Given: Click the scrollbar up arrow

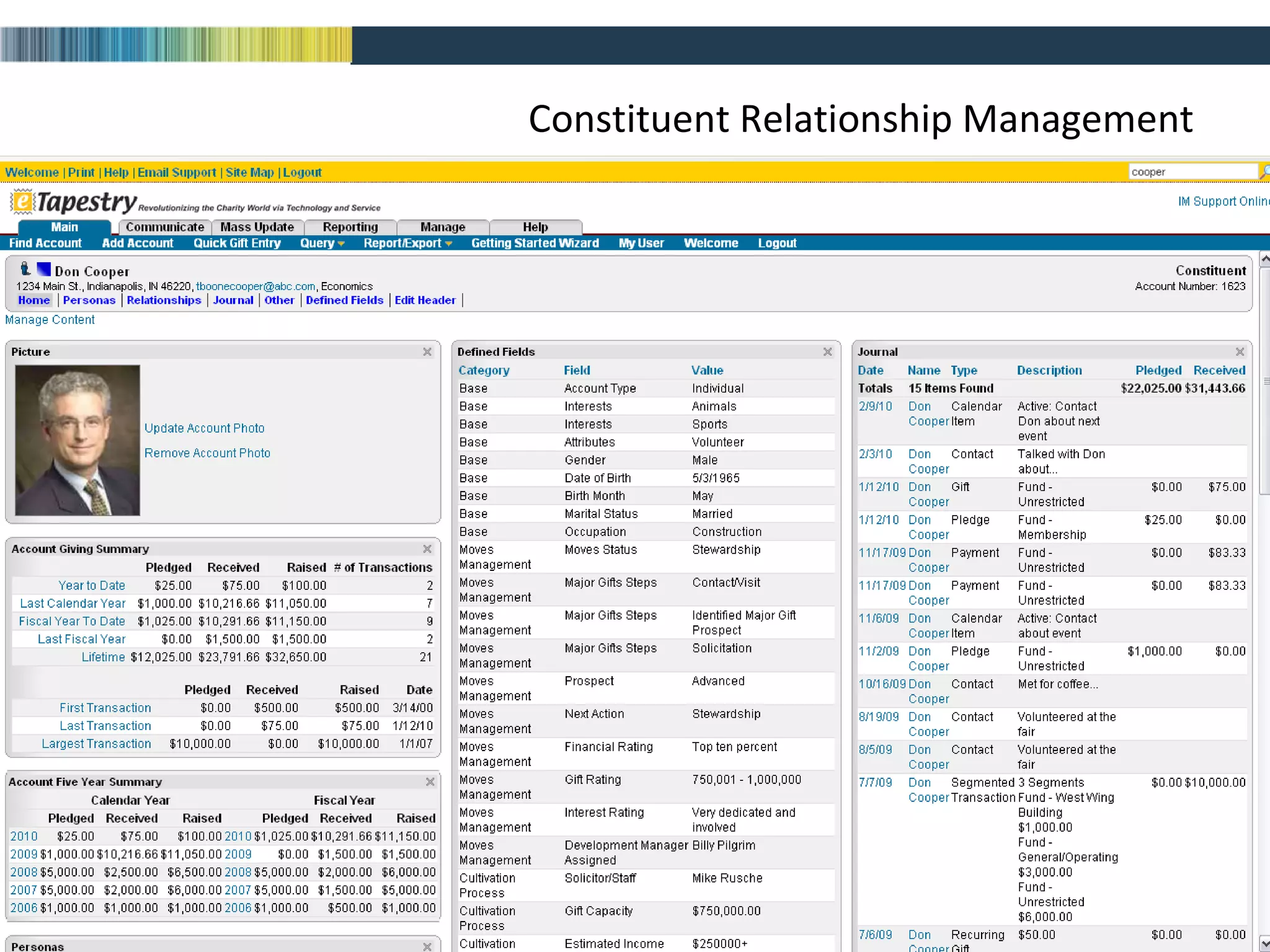Looking at the screenshot, I should point(1265,258).
